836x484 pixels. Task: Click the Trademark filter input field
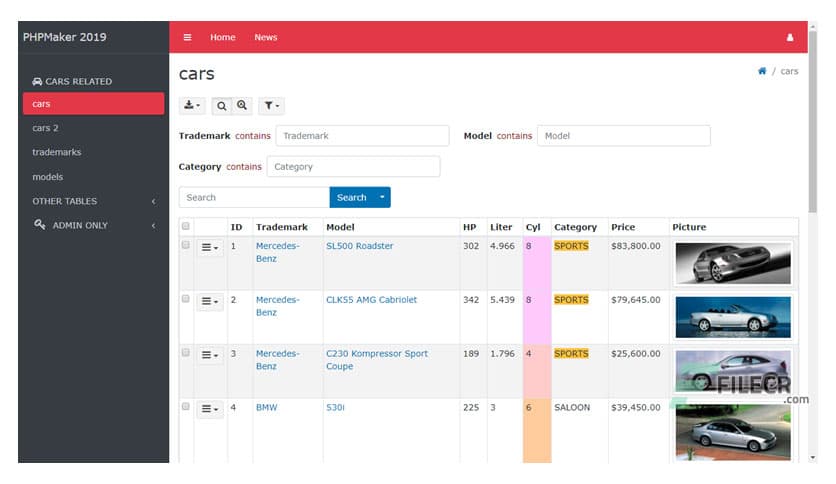[362, 136]
